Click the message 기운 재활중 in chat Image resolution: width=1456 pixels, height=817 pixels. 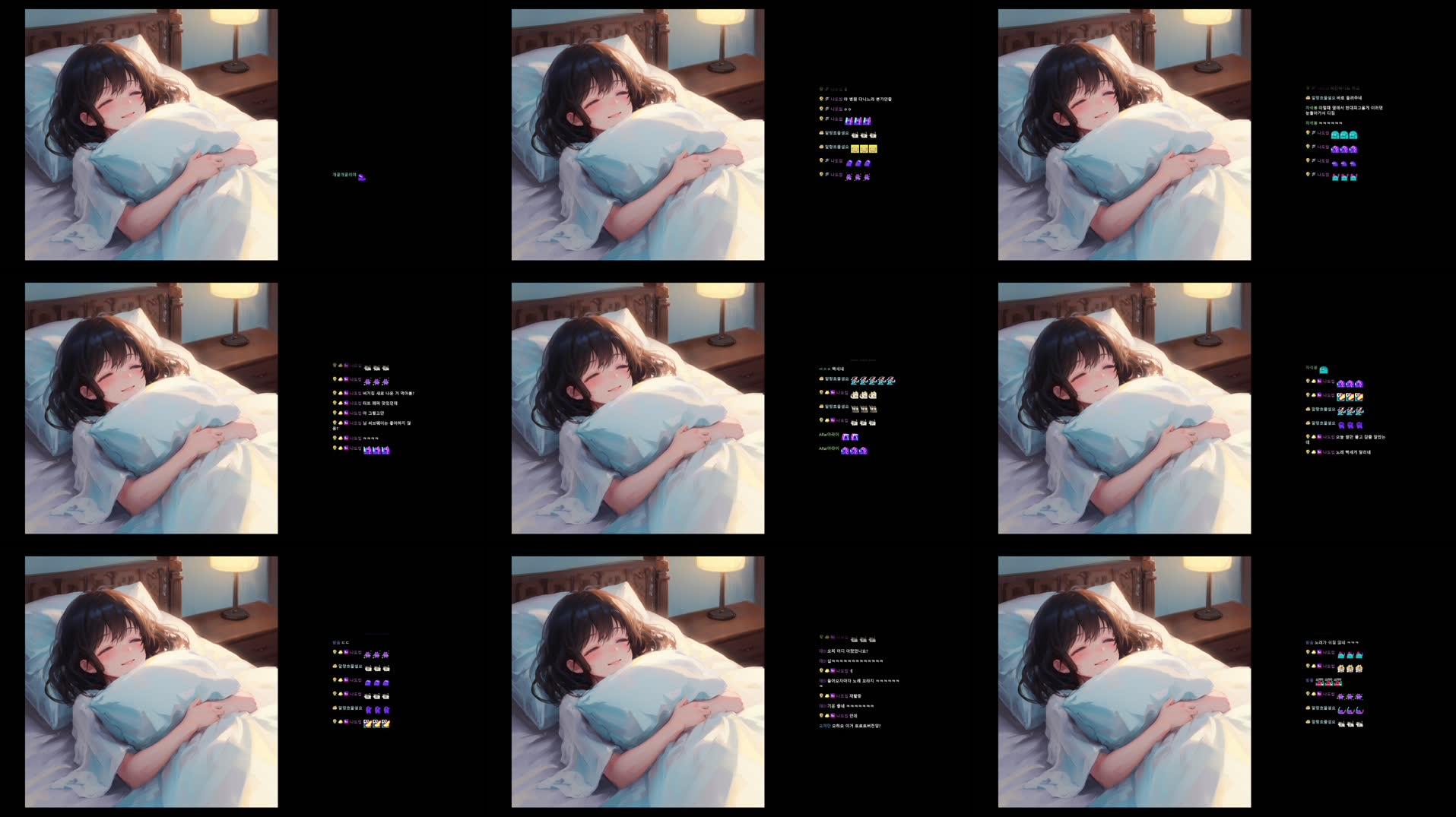tap(855, 696)
